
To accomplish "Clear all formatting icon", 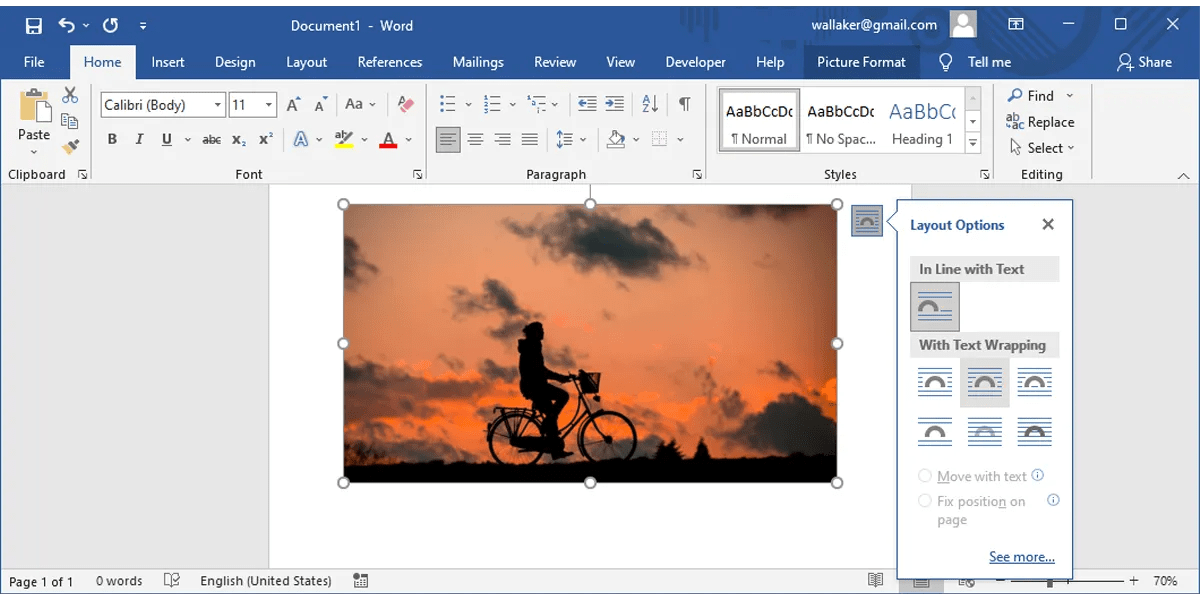I will [x=405, y=104].
